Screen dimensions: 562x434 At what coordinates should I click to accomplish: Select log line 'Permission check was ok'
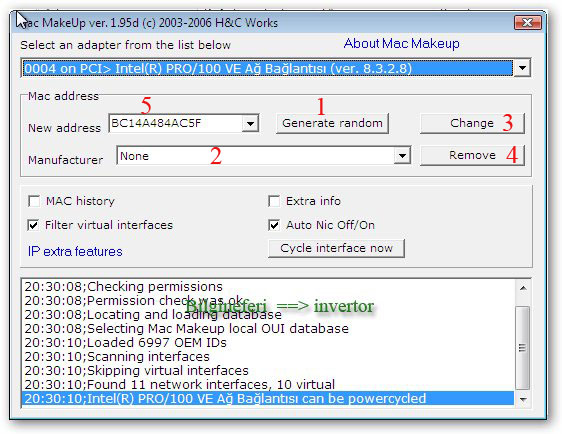268,301
